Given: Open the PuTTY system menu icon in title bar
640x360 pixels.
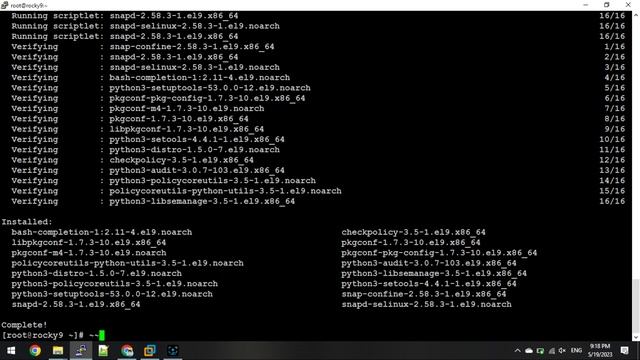Looking at the screenshot, I should (x=4, y=5).
